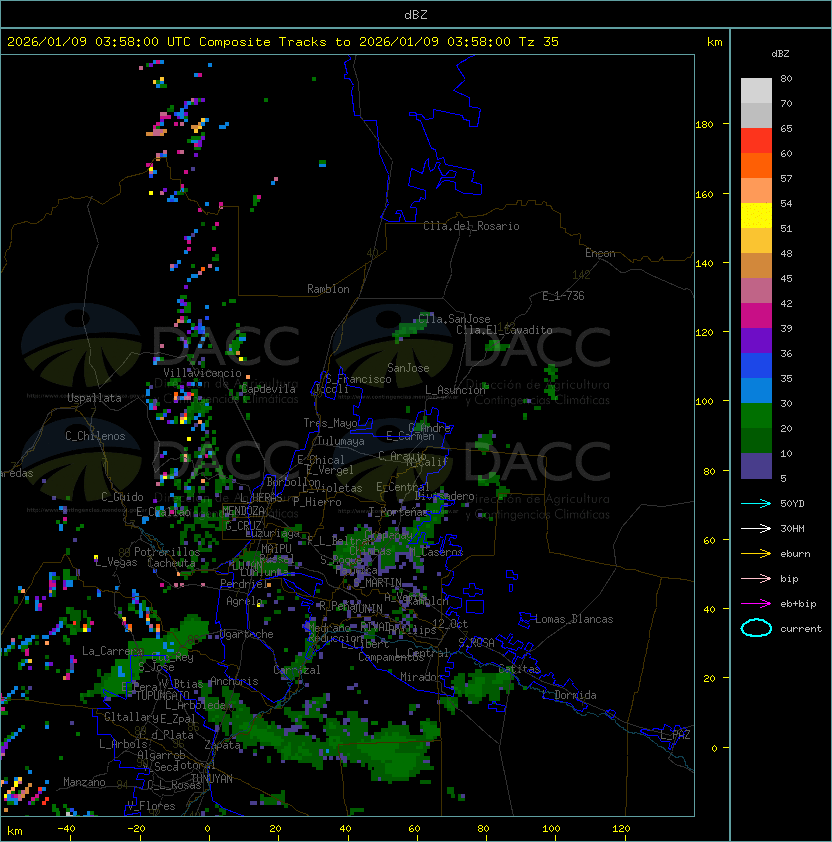The image size is (832, 842).
Task: Click the Ugarteche label
Action: (x=247, y=634)
